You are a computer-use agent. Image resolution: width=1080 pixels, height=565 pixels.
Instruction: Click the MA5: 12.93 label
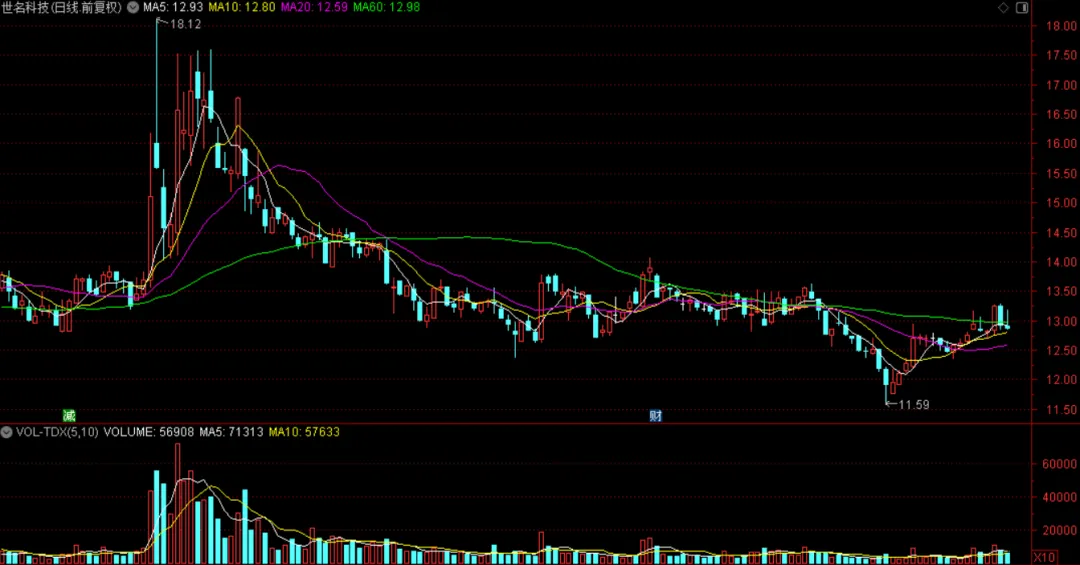tap(173, 8)
